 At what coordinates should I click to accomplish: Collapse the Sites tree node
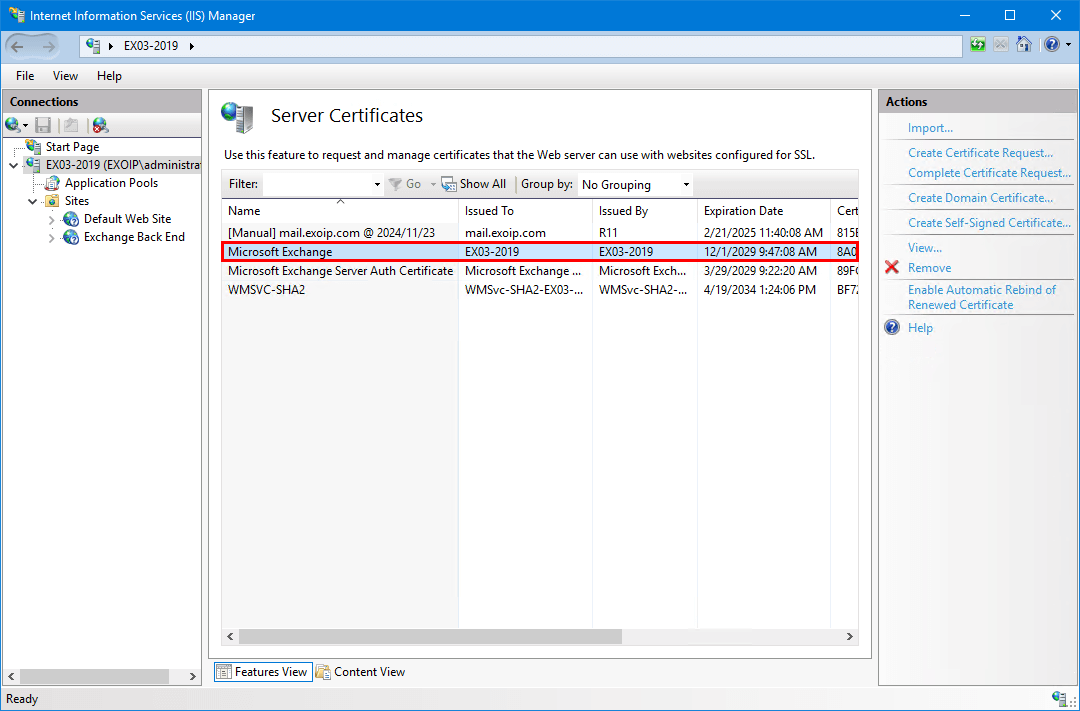[32, 201]
